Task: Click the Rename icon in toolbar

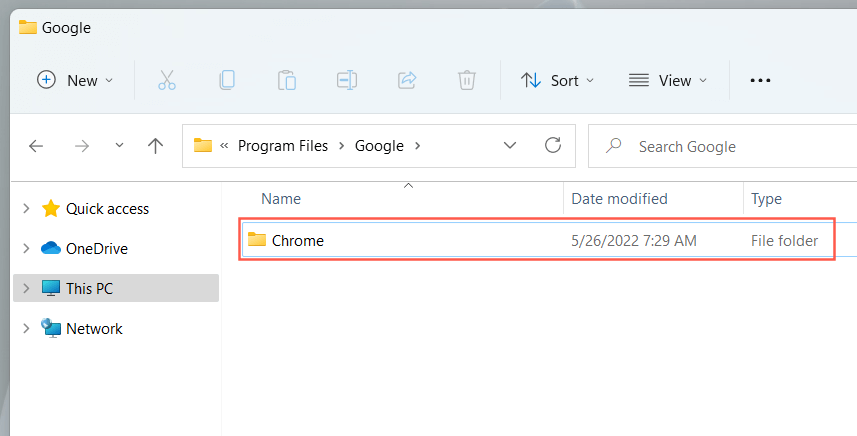Action: (347, 81)
